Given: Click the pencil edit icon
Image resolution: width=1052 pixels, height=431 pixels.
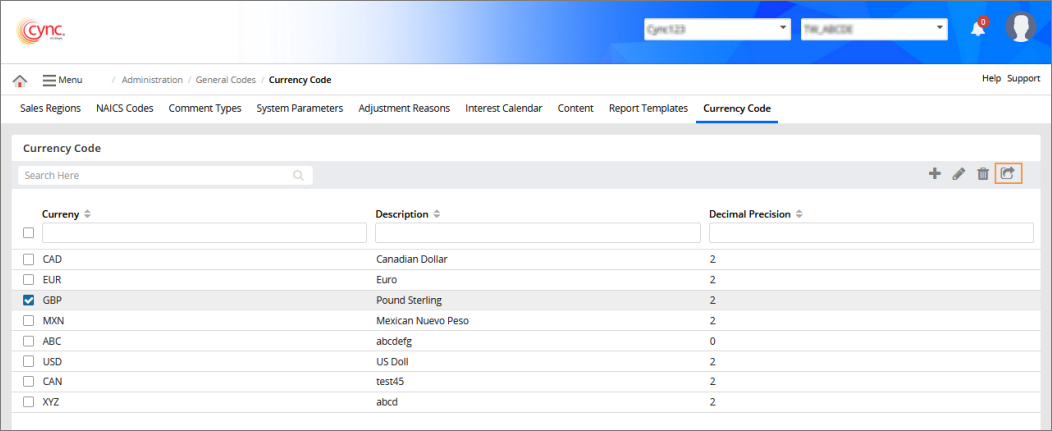Looking at the screenshot, I should 958,174.
